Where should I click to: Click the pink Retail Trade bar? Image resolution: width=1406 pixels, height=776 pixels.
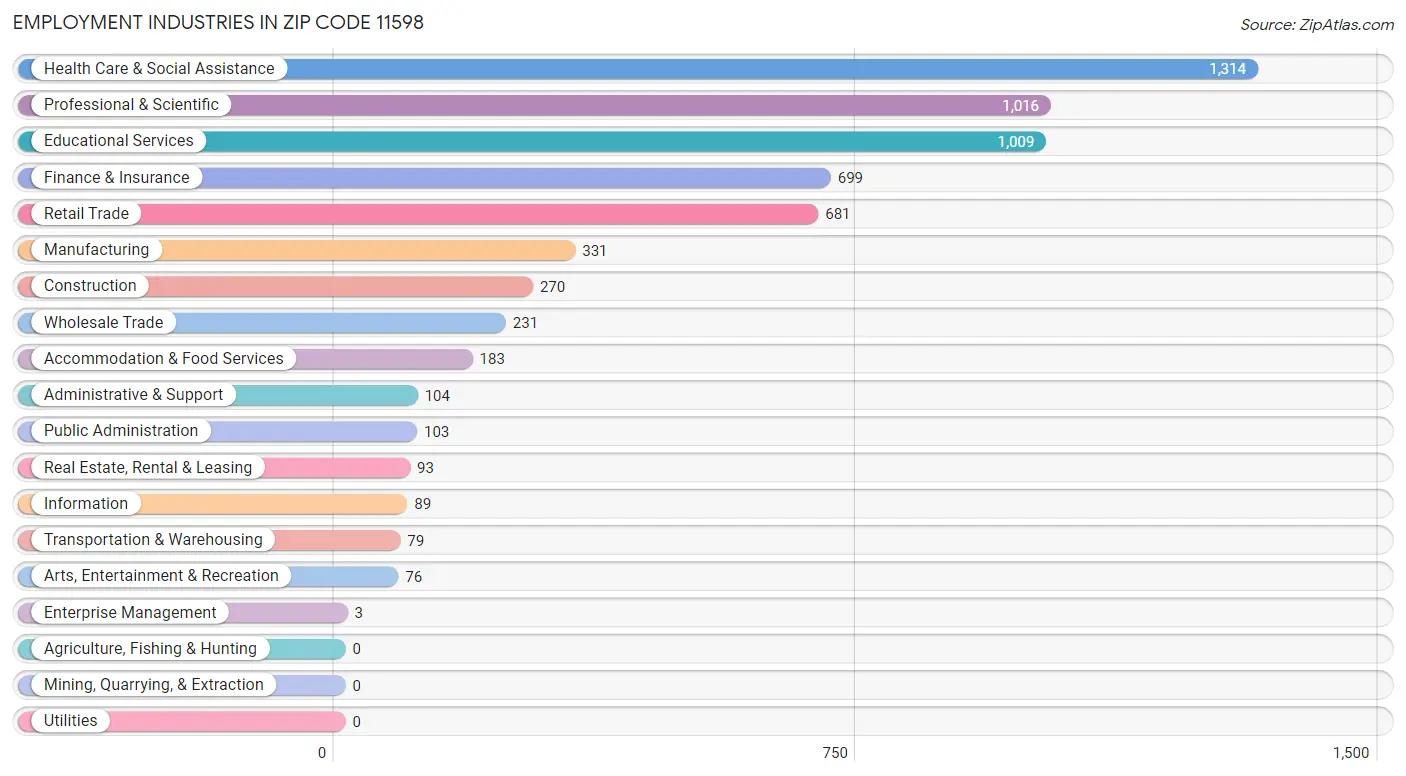418,214
